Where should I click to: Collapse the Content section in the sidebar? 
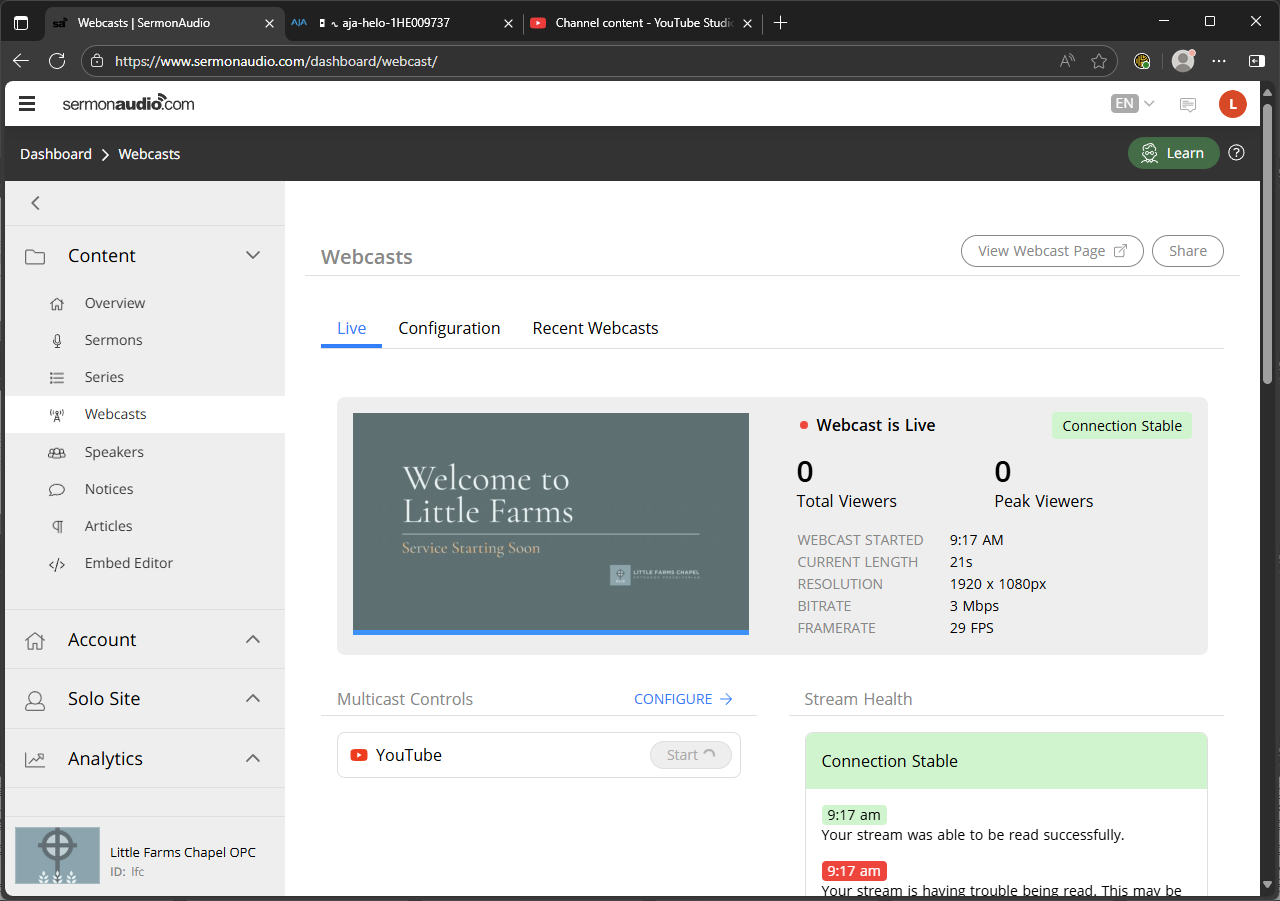click(x=253, y=256)
